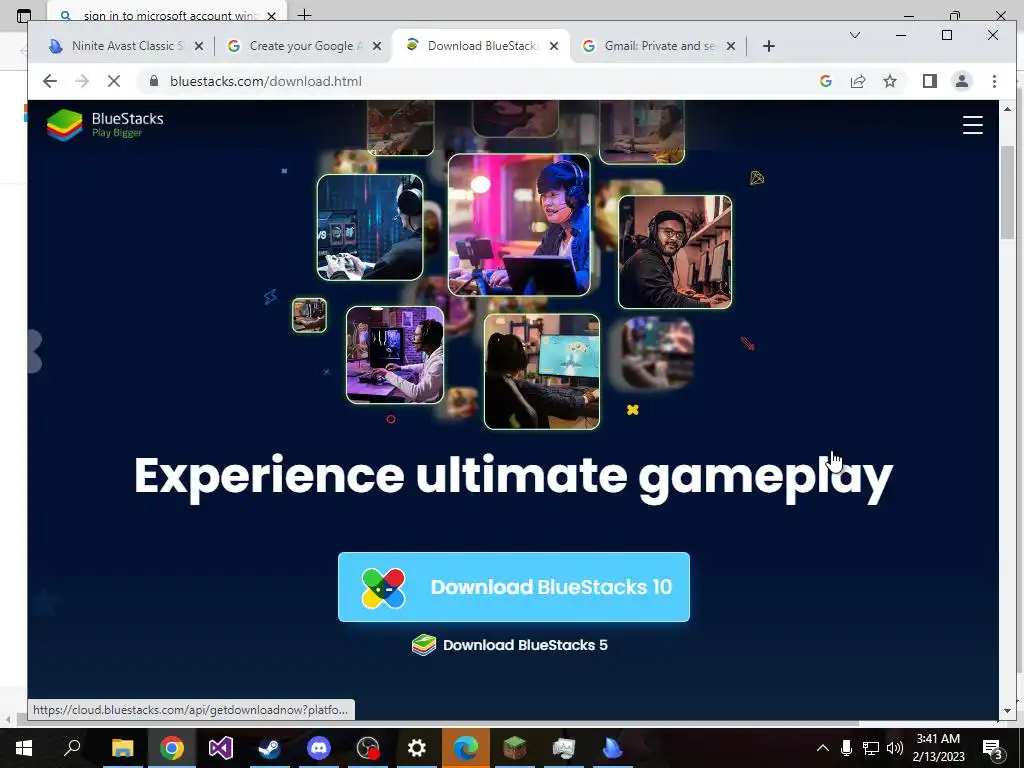Toggle Chrome side panel icon
The image size is (1024, 768).
click(929, 81)
